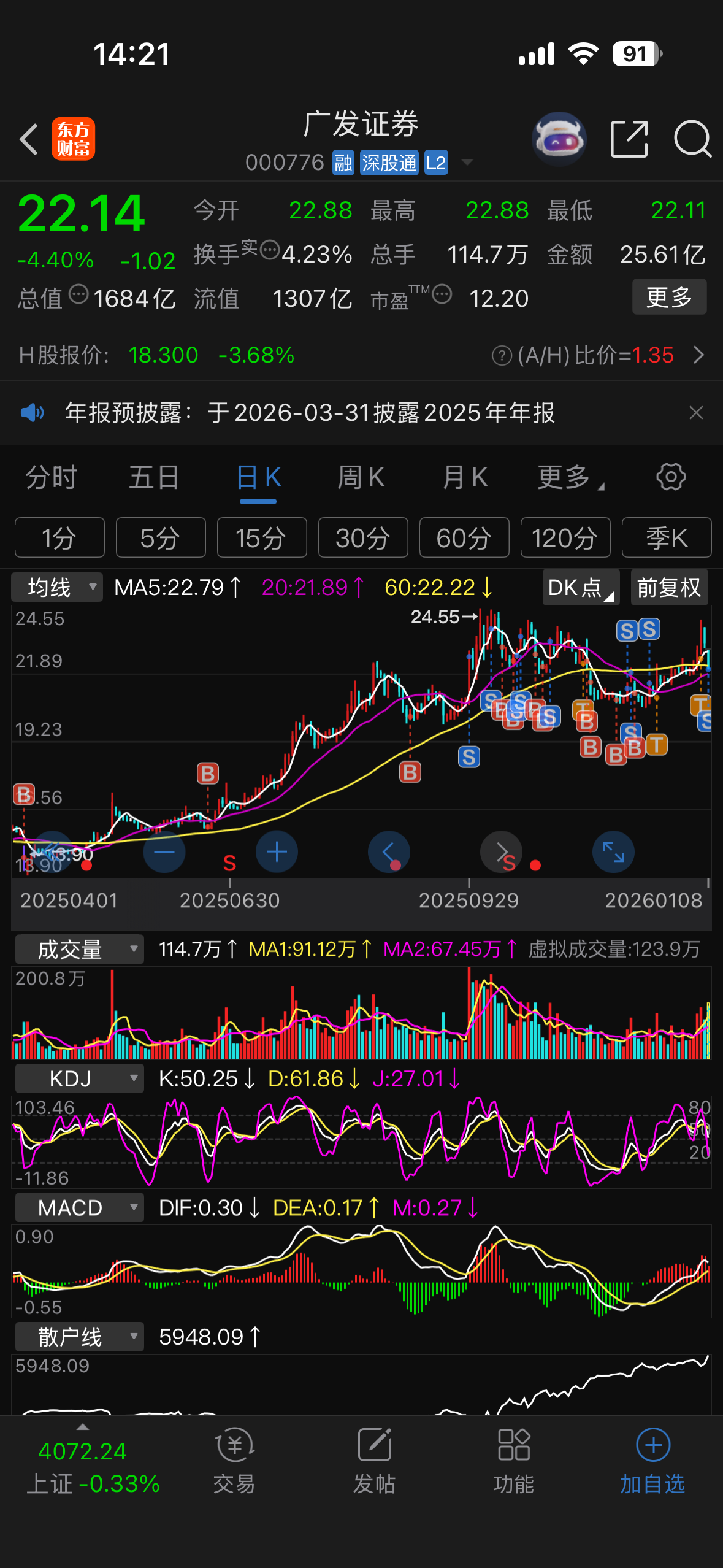Select the 15分 period button
This screenshot has height=1568, width=723.
pos(262,537)
